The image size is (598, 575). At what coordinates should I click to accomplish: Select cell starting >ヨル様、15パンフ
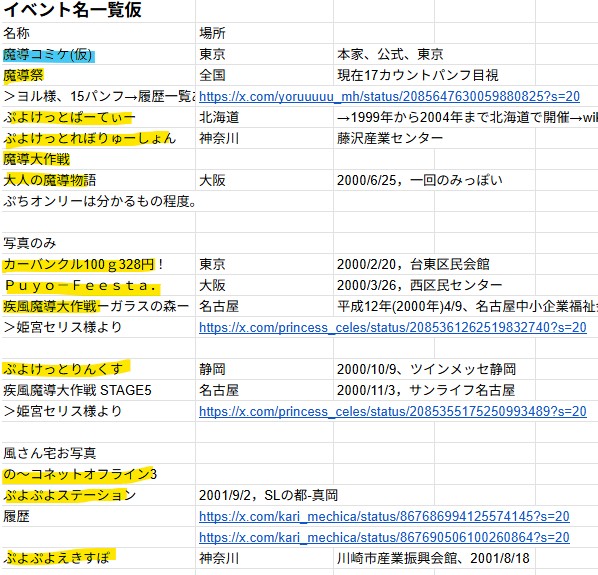click(x=99, y=96)
